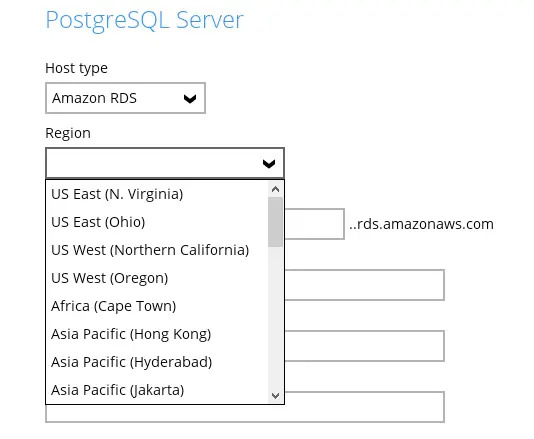
Task: Click the region list scroll down arrow
Action: pos(276,395)
